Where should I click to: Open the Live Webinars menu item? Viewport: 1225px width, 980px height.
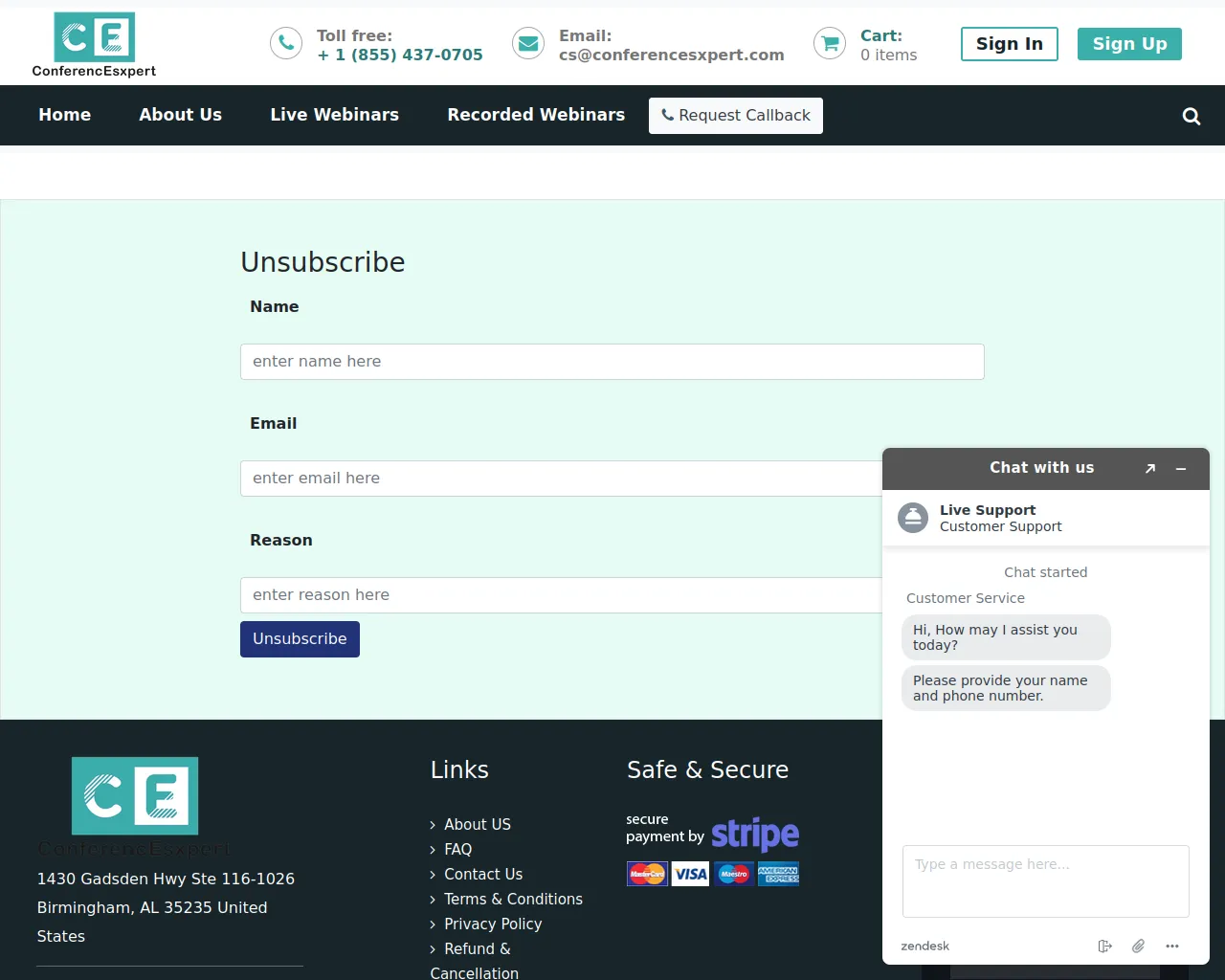[x=334, y=115]
